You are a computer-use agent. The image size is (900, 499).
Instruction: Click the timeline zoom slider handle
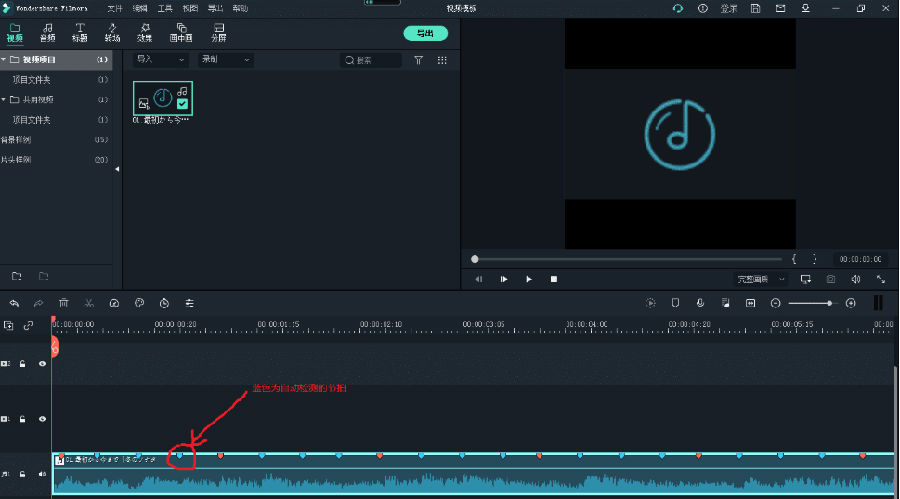click(x=829, y=303)
